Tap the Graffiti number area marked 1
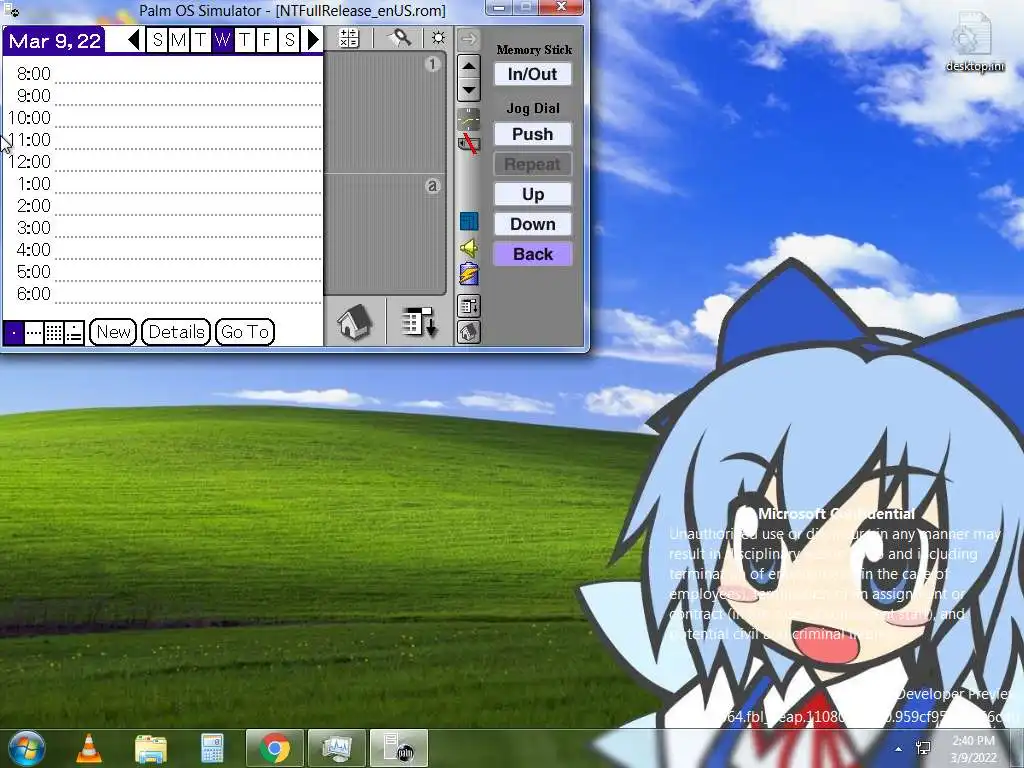The height and width of the screenshot is (768, 1024). (385, 114)
